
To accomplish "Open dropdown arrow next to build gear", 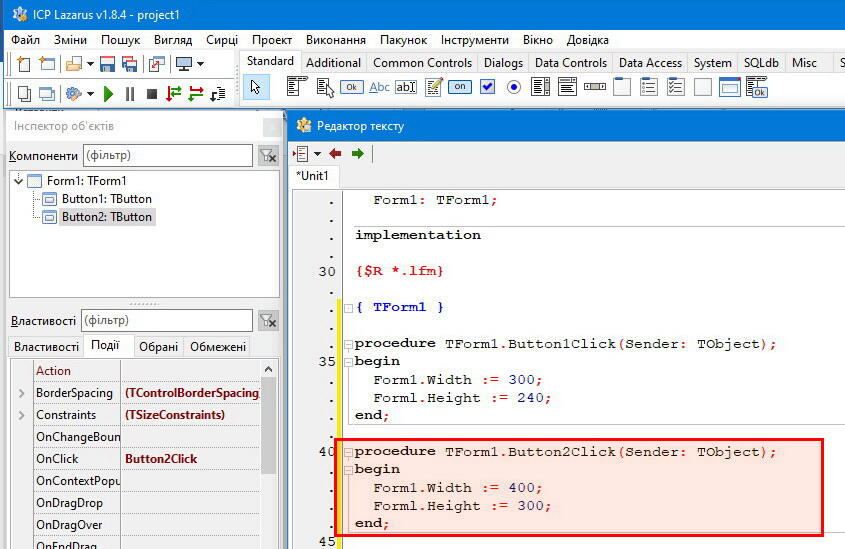I will click(90, 94).
